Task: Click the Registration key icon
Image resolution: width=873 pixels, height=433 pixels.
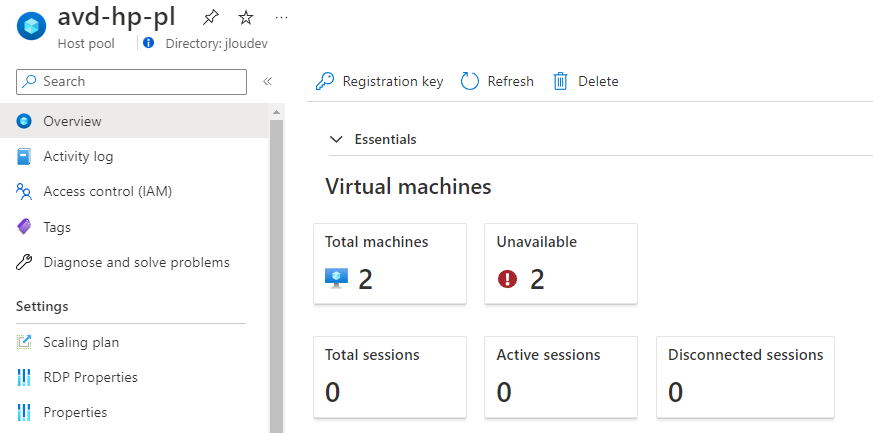Action: (x=325, y=81)
